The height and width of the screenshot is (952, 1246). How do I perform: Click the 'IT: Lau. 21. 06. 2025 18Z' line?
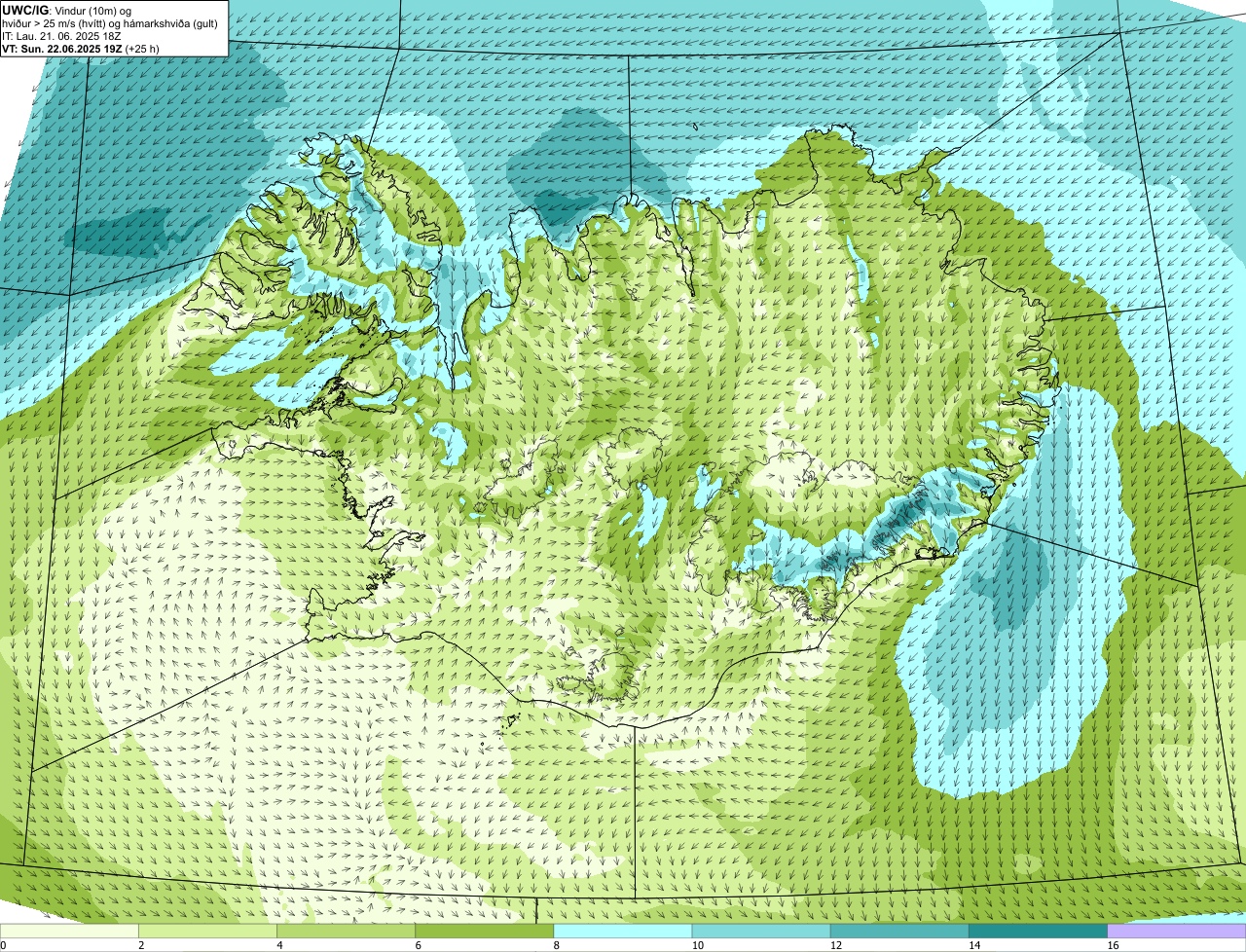pyautogui.click(x=61, y=36)
